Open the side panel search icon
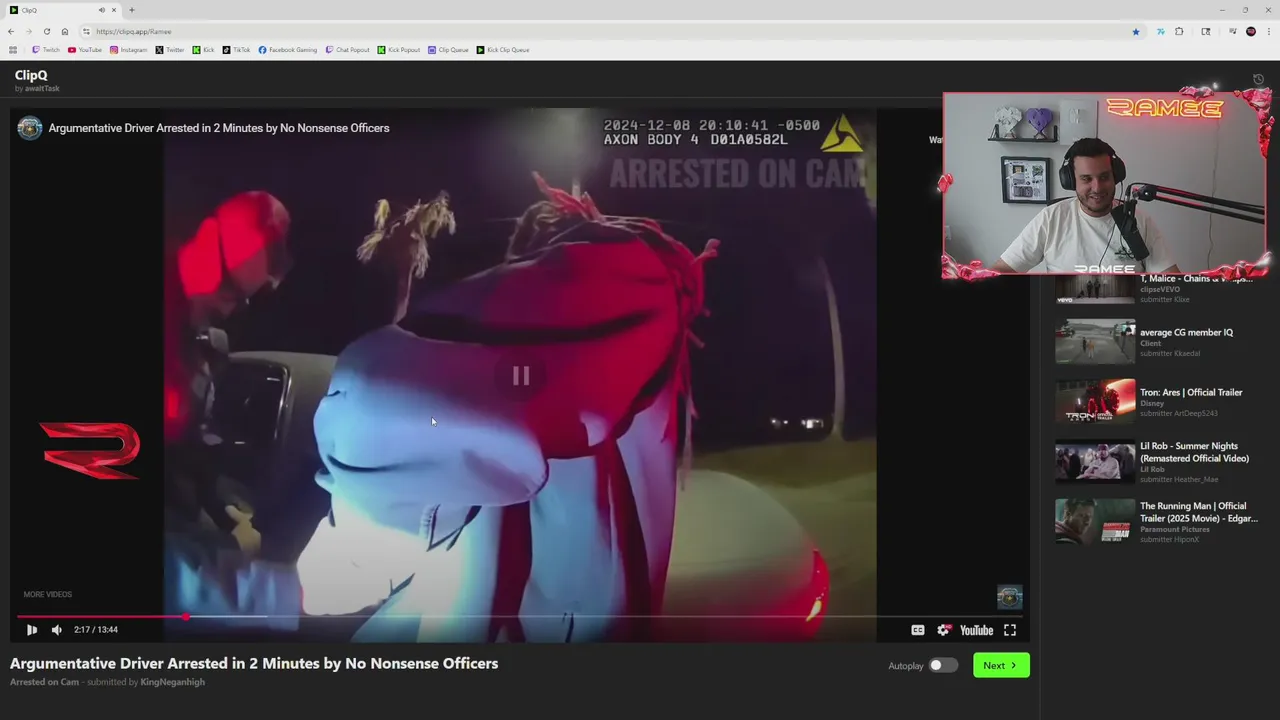 point(1206,31)
